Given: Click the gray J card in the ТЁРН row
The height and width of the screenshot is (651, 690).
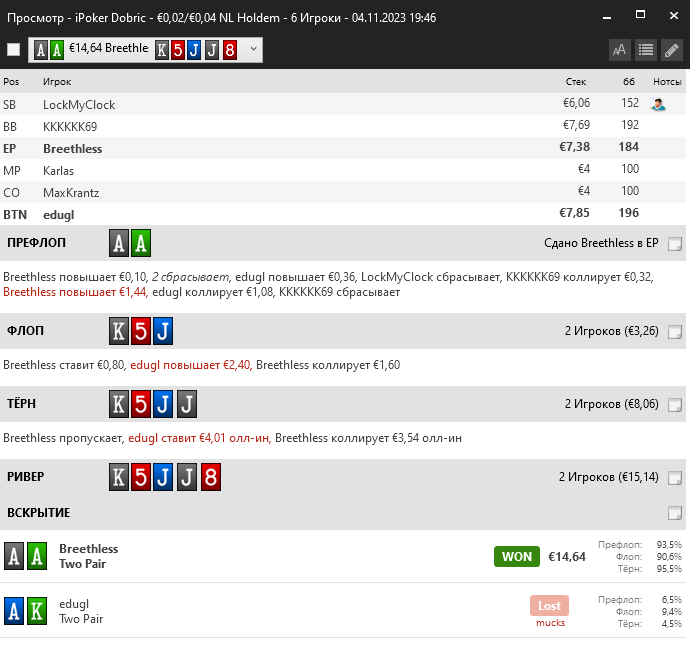Looking at the screenshot, I should pos(187,404).
